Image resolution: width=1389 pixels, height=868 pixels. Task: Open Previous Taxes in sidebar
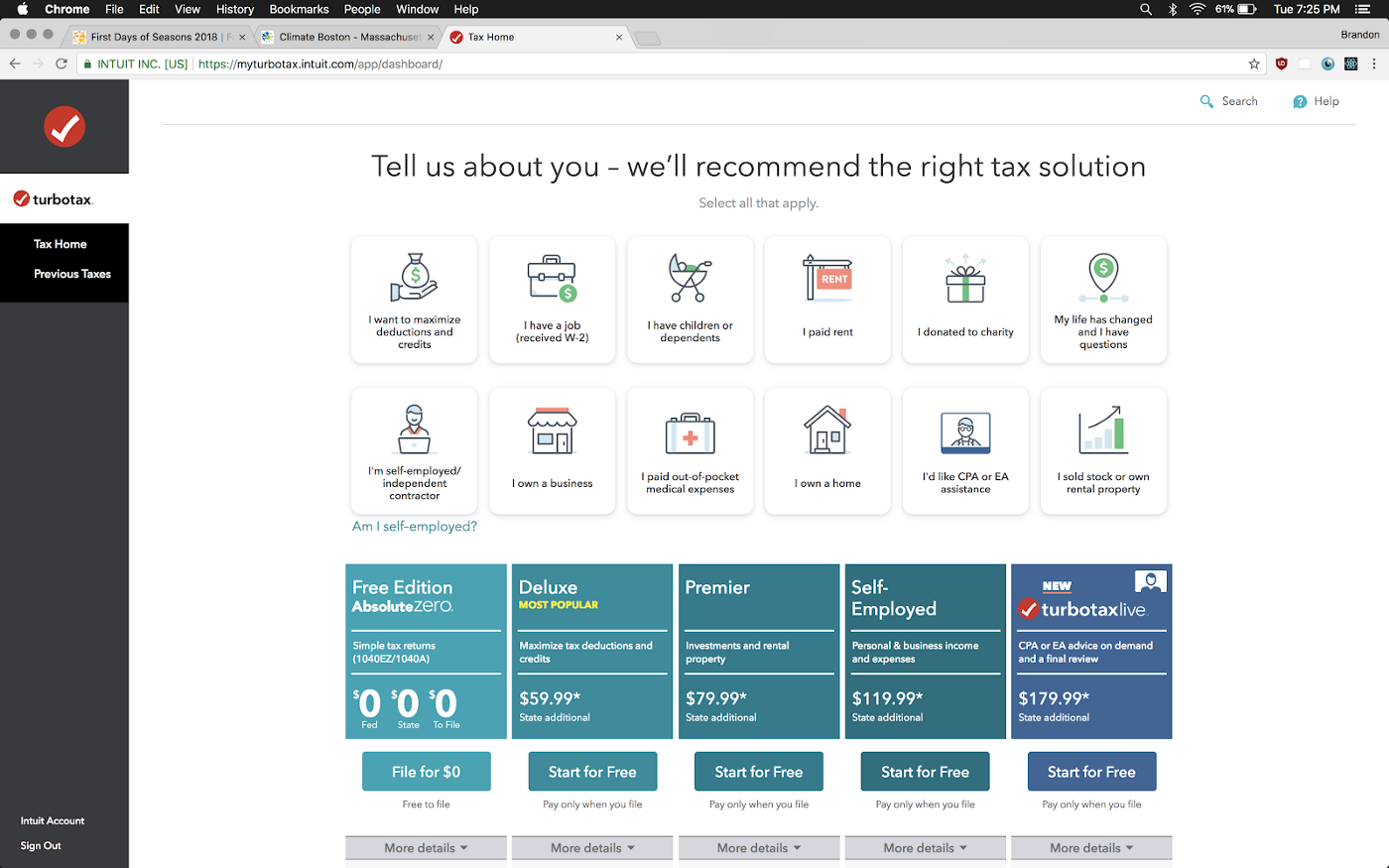pyautogui.click(x=72, y=274)
